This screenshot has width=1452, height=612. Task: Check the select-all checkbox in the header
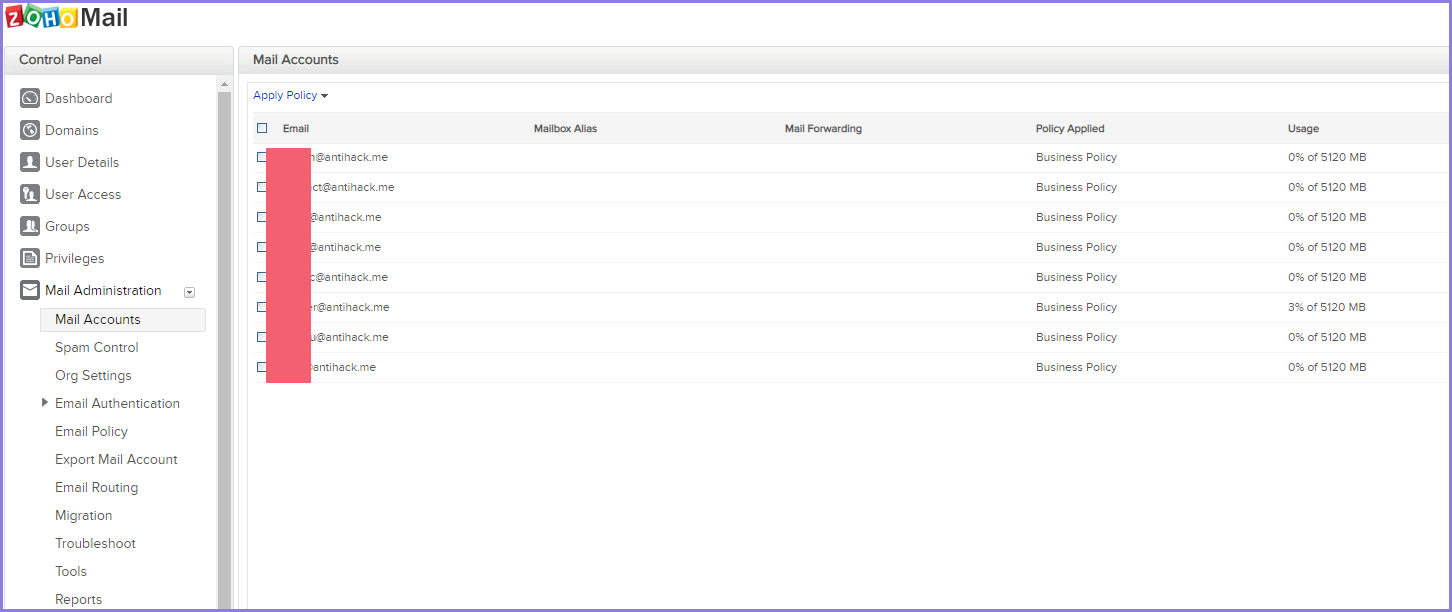click(262, 128)
